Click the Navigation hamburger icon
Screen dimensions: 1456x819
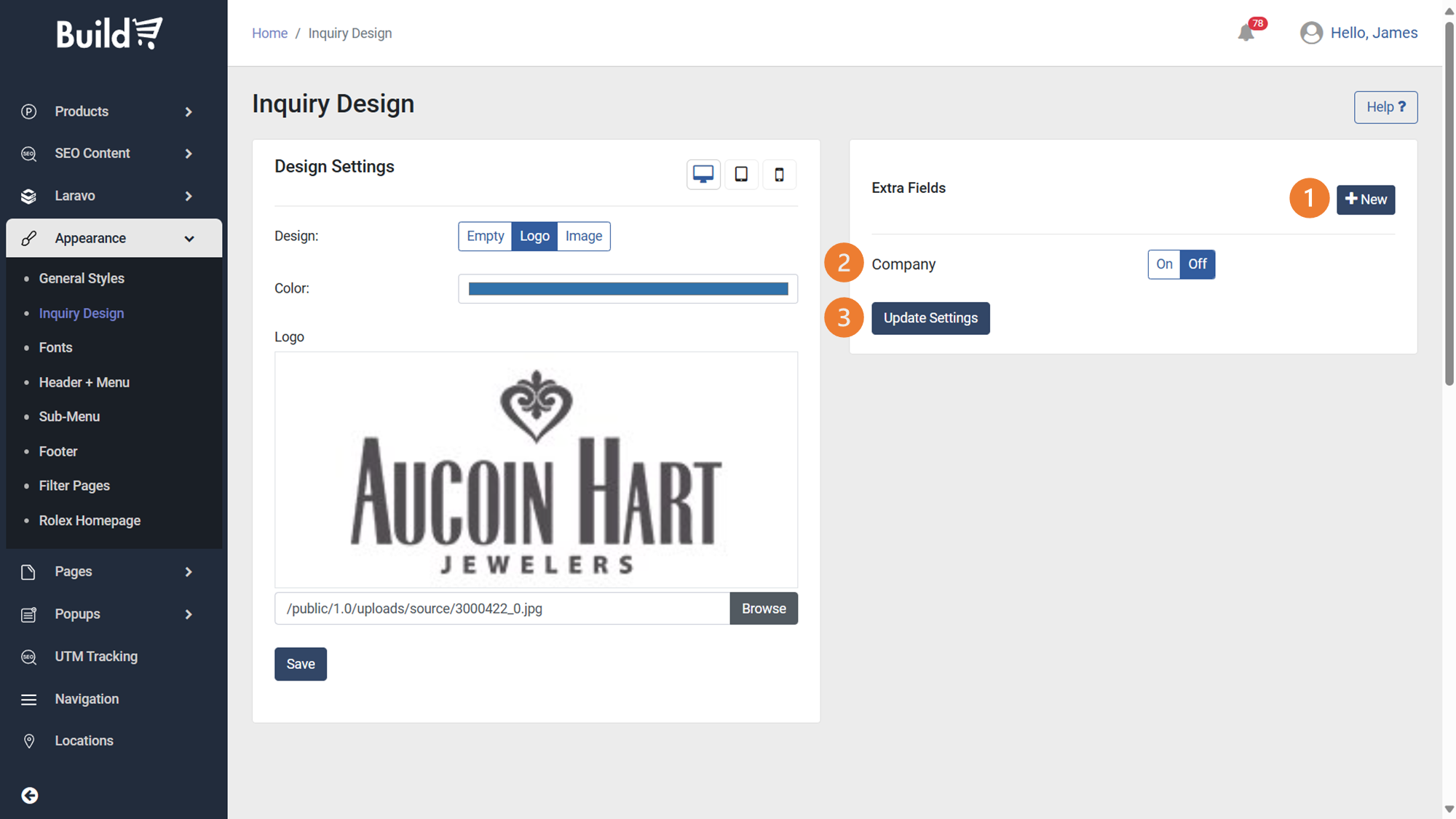tap(29, 700)
